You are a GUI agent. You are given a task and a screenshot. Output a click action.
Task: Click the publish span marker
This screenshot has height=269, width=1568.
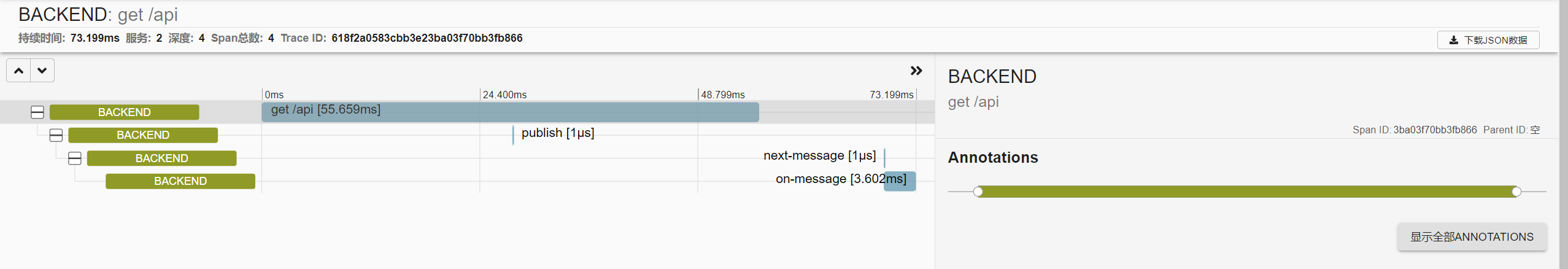(x=513, y=135)
